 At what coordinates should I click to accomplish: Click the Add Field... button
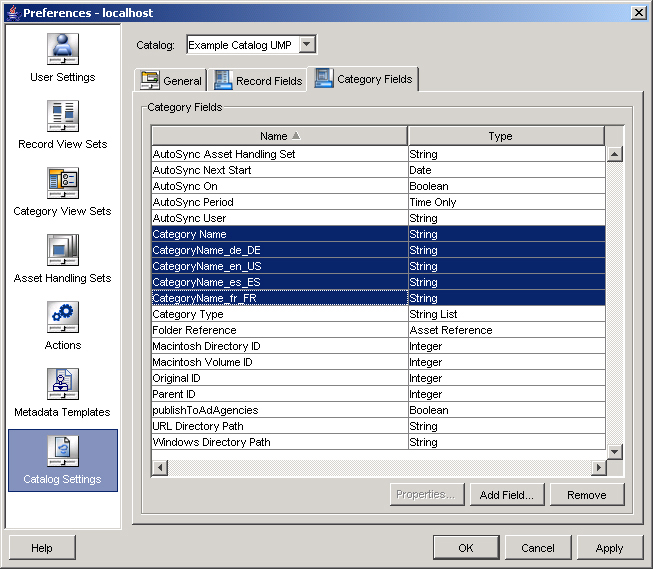507,494
